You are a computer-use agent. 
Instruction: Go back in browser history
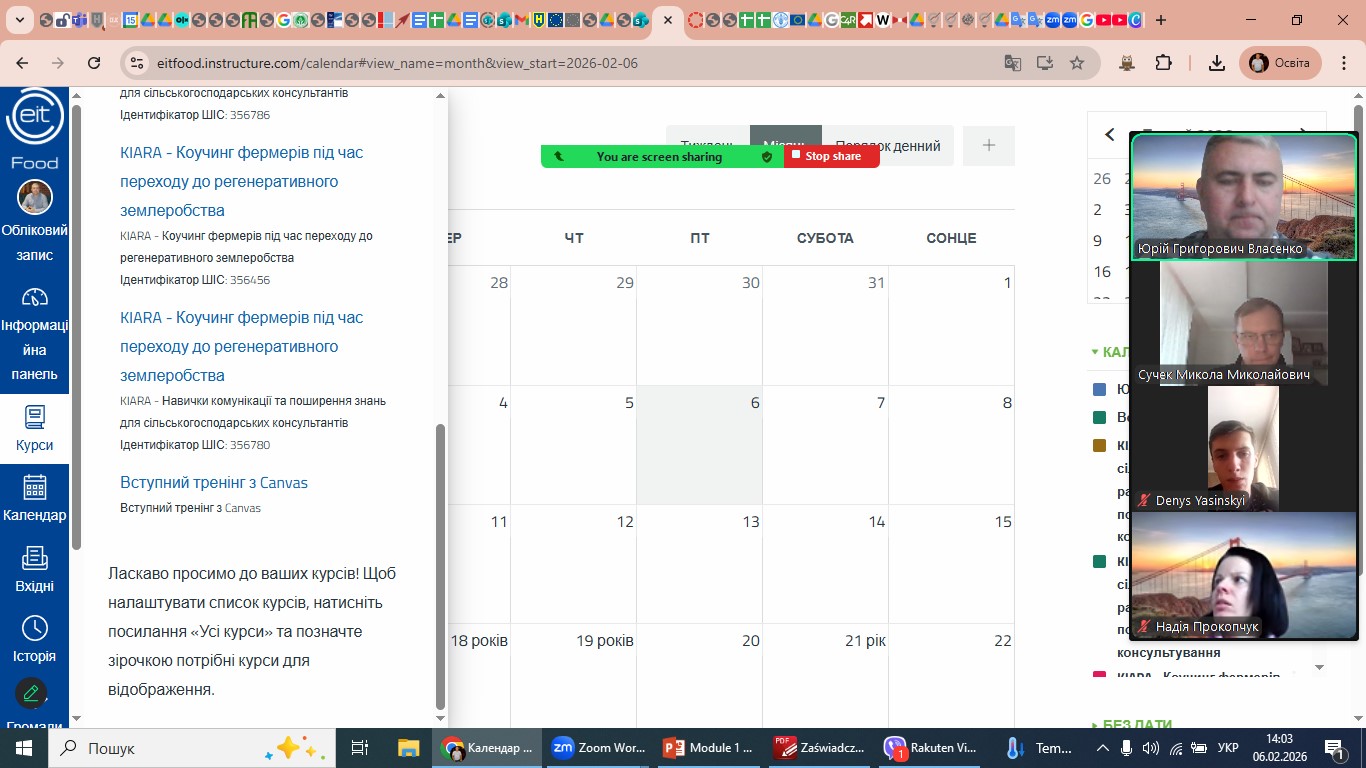(23, 63)
